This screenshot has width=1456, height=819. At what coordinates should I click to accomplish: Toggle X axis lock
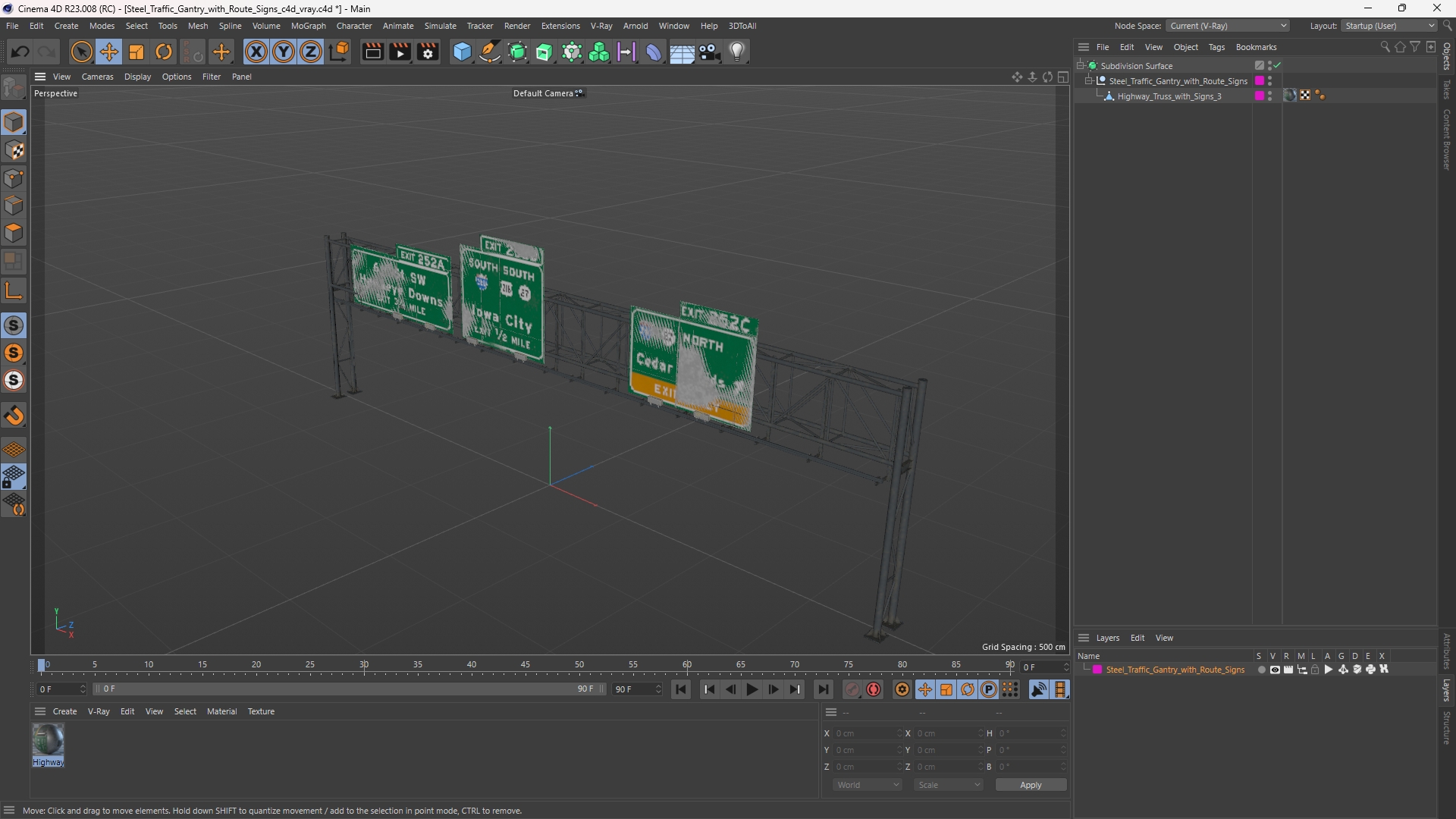coord(256,52)
